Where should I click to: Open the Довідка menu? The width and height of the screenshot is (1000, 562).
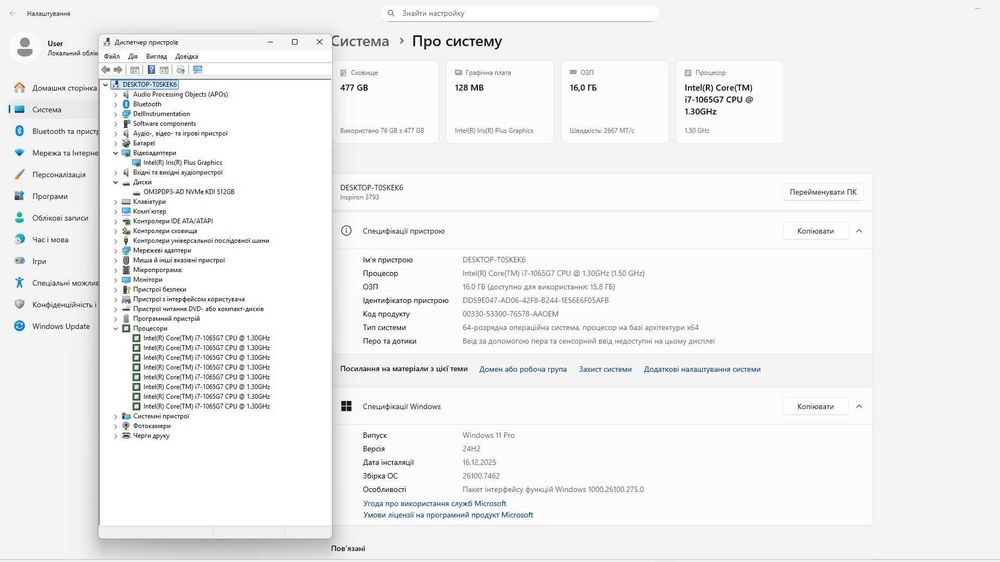pos(187,56)
